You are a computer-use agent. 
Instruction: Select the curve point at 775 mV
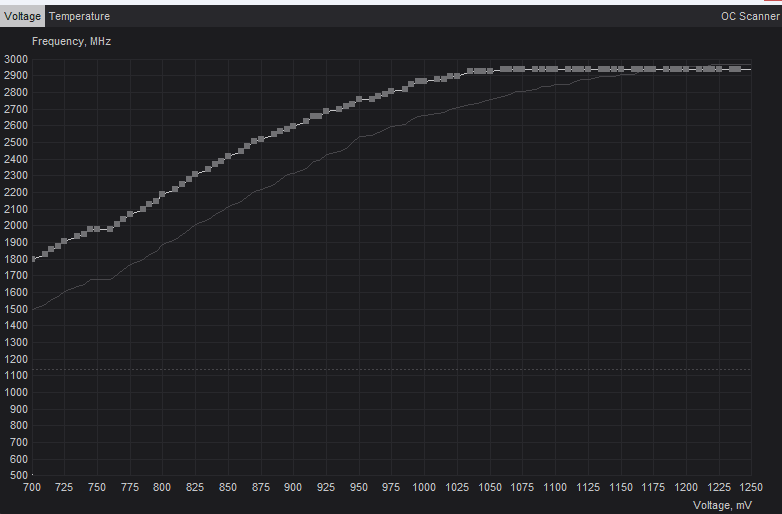point(130,214)
